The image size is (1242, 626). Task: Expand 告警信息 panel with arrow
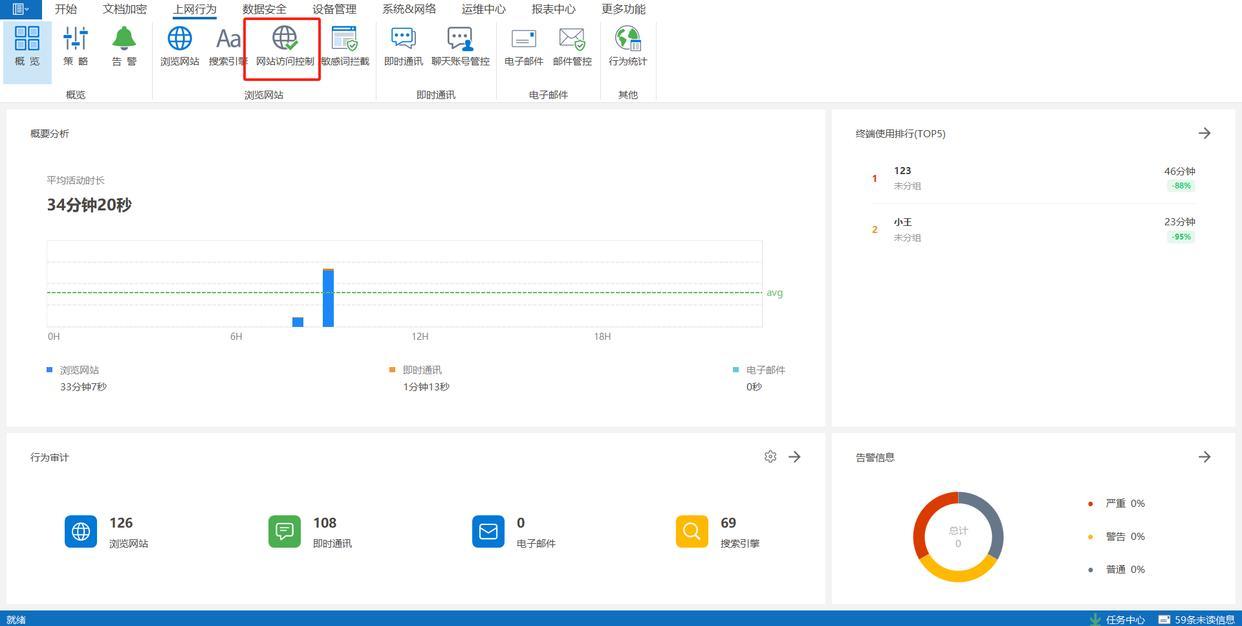tap(1204, 457)
